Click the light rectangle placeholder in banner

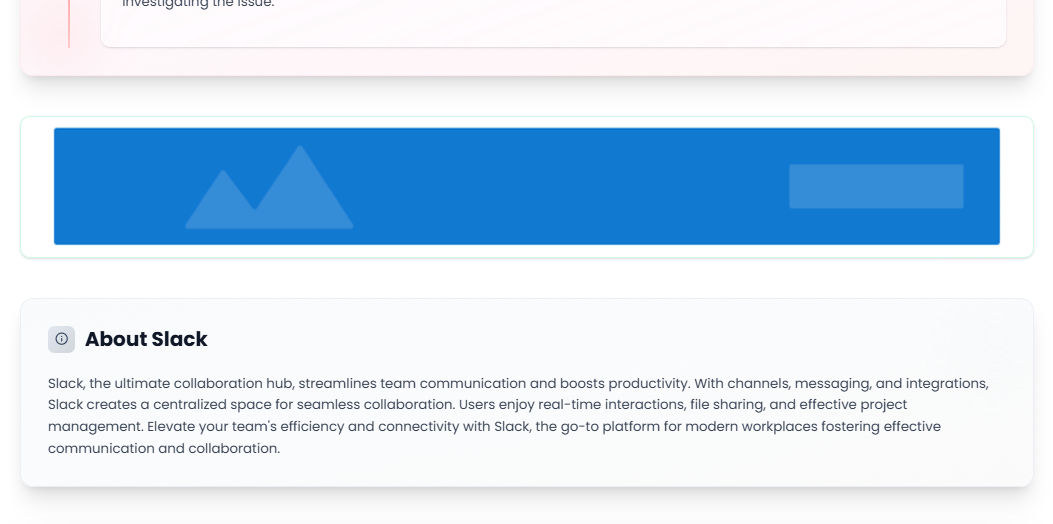click(875, 186)
